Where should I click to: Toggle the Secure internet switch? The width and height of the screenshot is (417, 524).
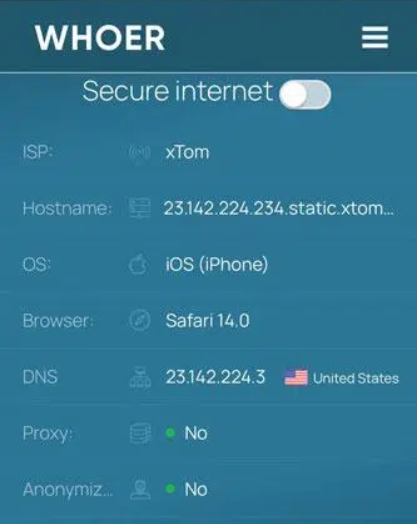click(305, 95)
